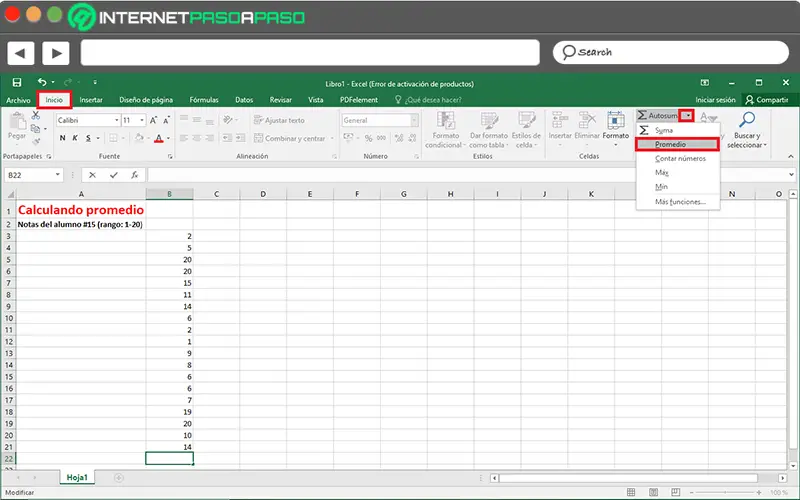
Task: Click the Calculando promedio title cell
Action: pos(81,210)
